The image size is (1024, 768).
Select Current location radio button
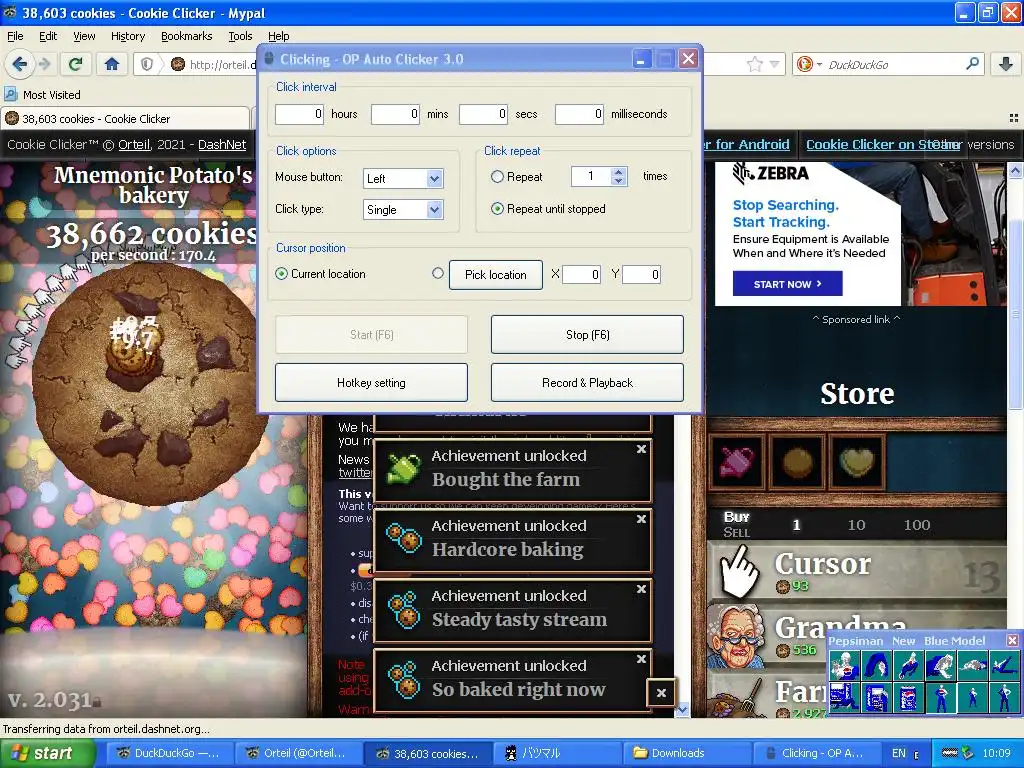click(x=281, y=274)
